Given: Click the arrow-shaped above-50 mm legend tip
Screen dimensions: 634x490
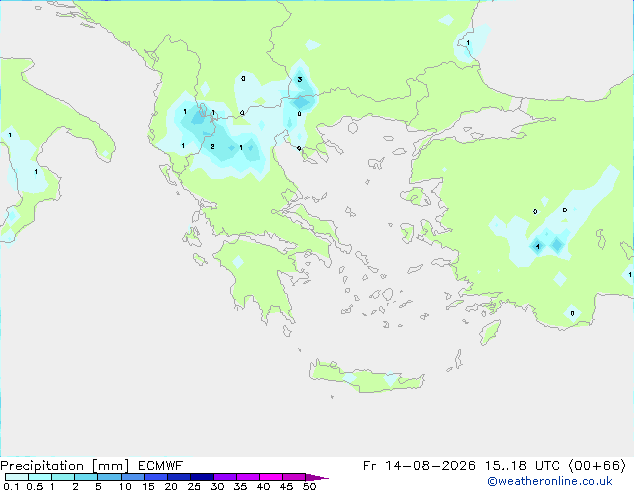Looking at the screenshot, I should click(x=317, y=477).
